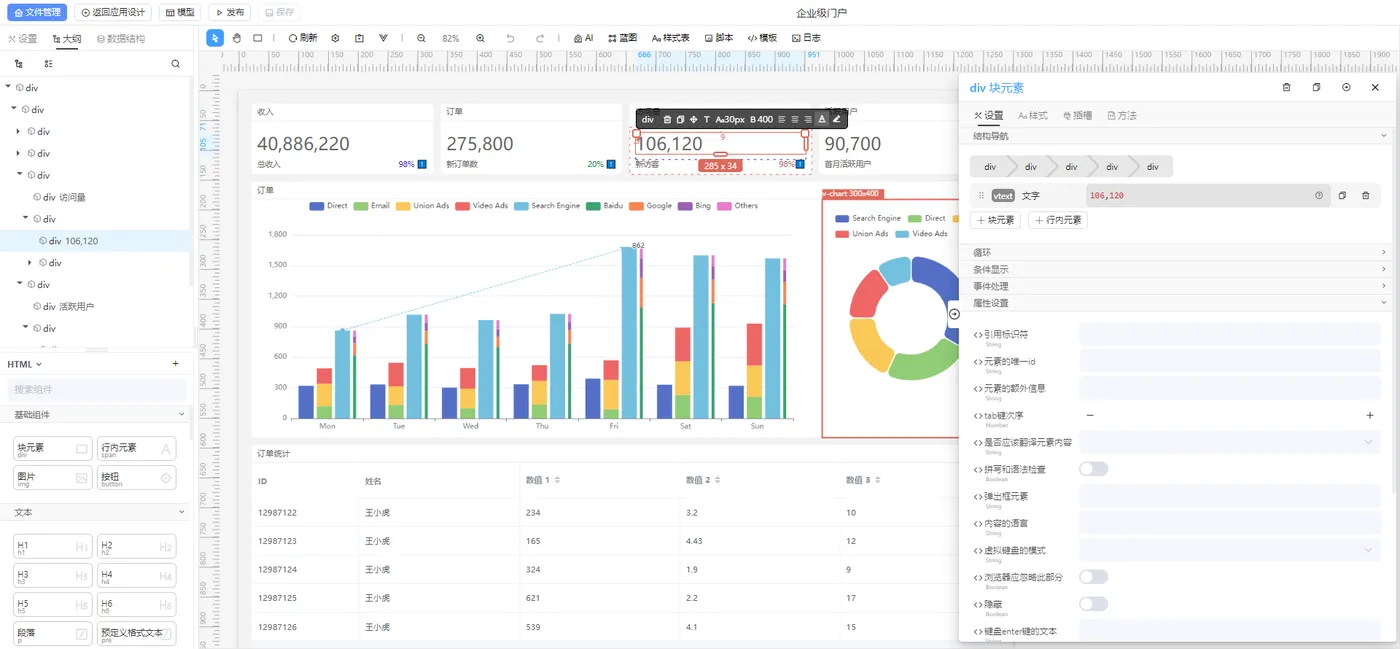Open background highlight color in floating toolbar
This screenshot has height=649, width=1400.
[836, 119]
